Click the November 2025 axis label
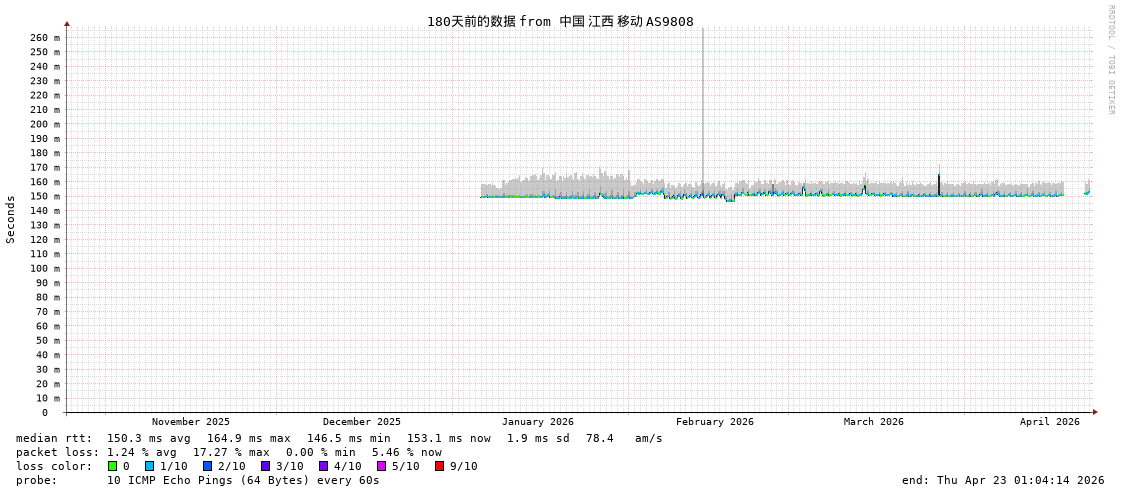 pyautogui.click(x=190, y=422)
